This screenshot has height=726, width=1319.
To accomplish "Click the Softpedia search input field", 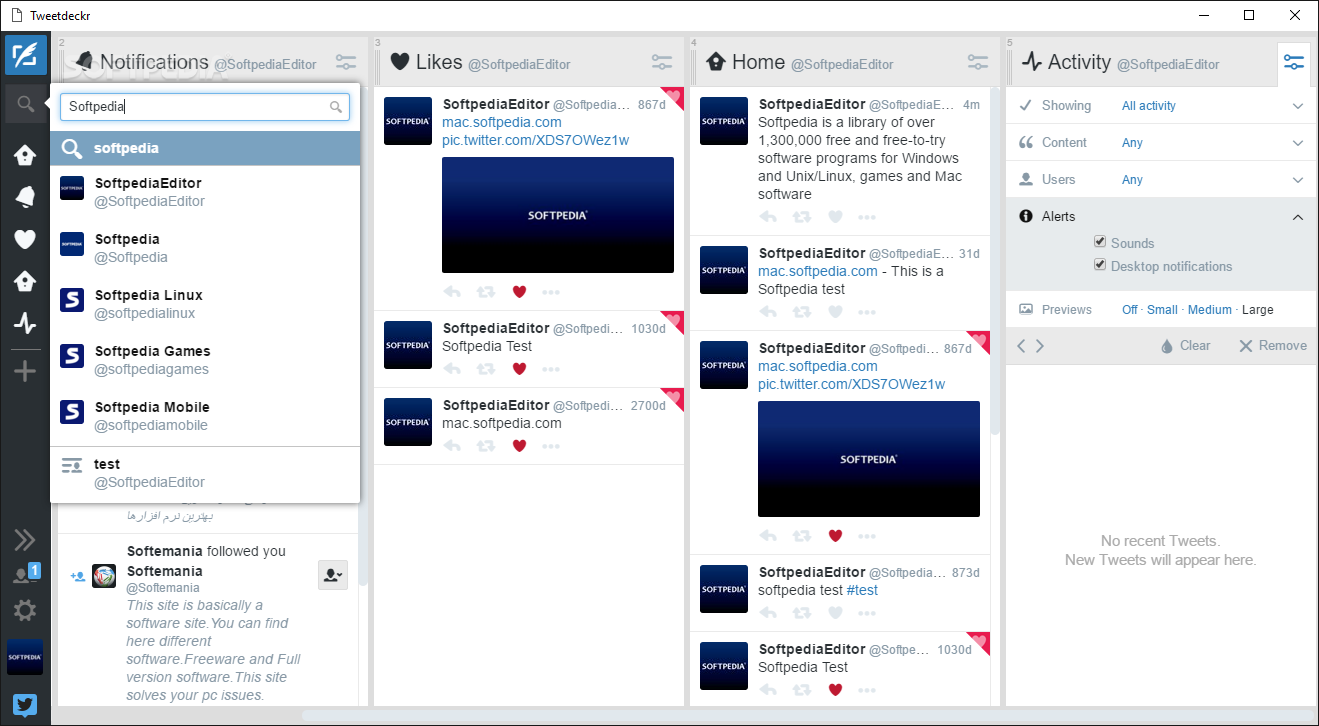I will (205, 107).
